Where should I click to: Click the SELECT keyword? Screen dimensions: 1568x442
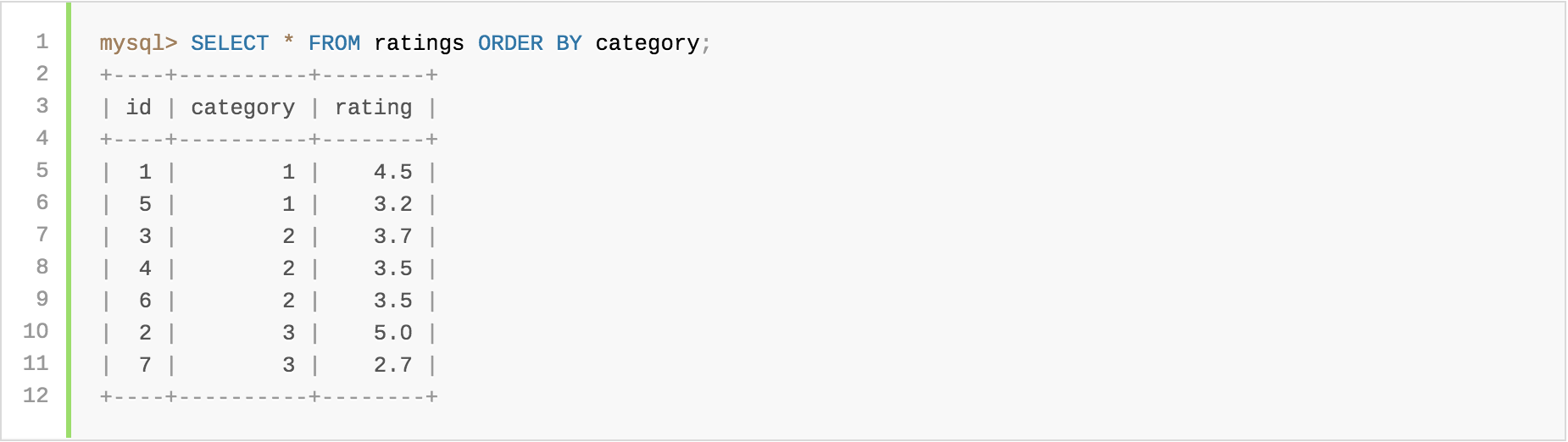(x=230, y=43)
